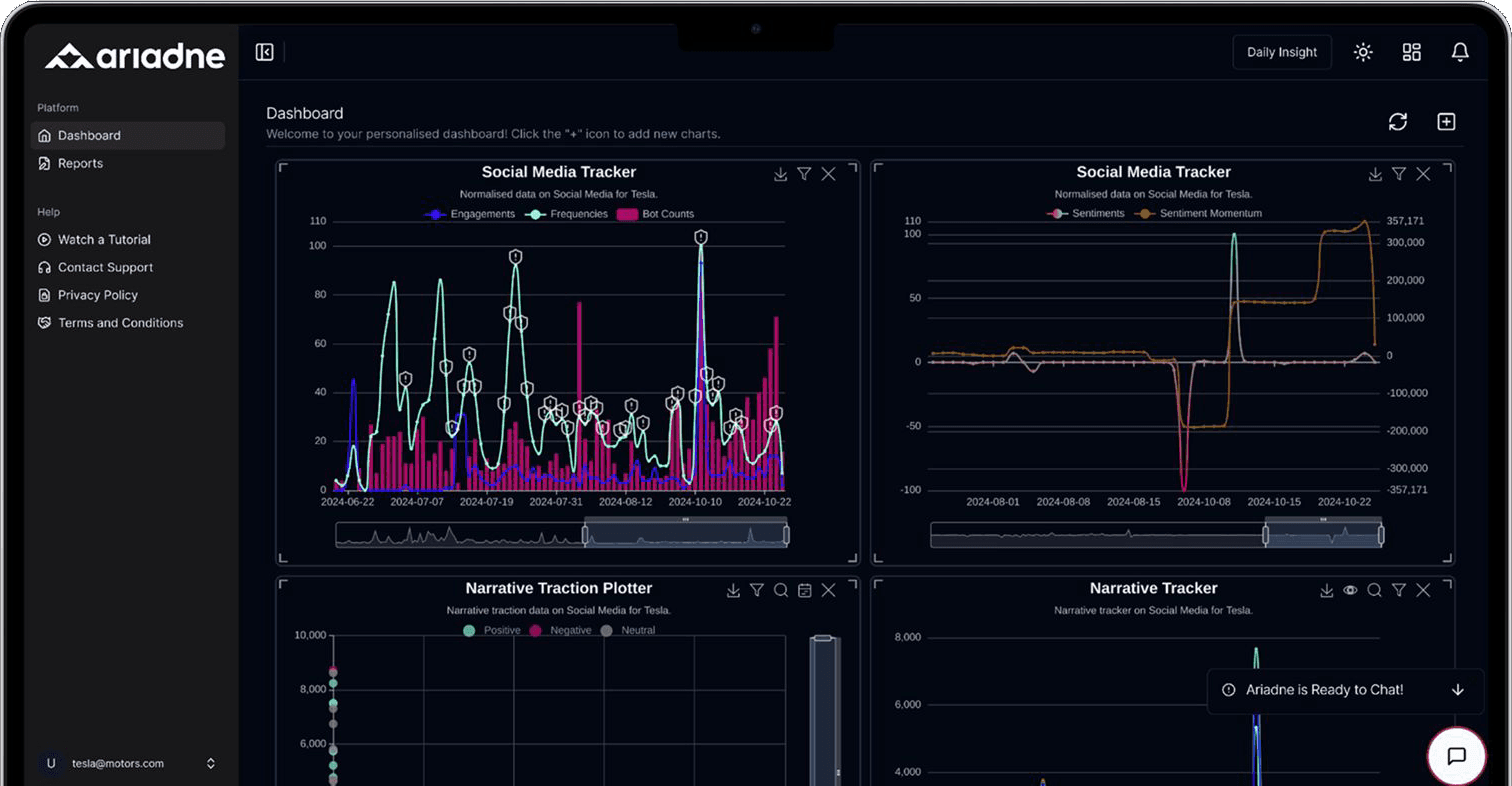Toggle the Bot Counts legend series
Image resolution: width=1512 pixels, height=786 pixels.
656,214
